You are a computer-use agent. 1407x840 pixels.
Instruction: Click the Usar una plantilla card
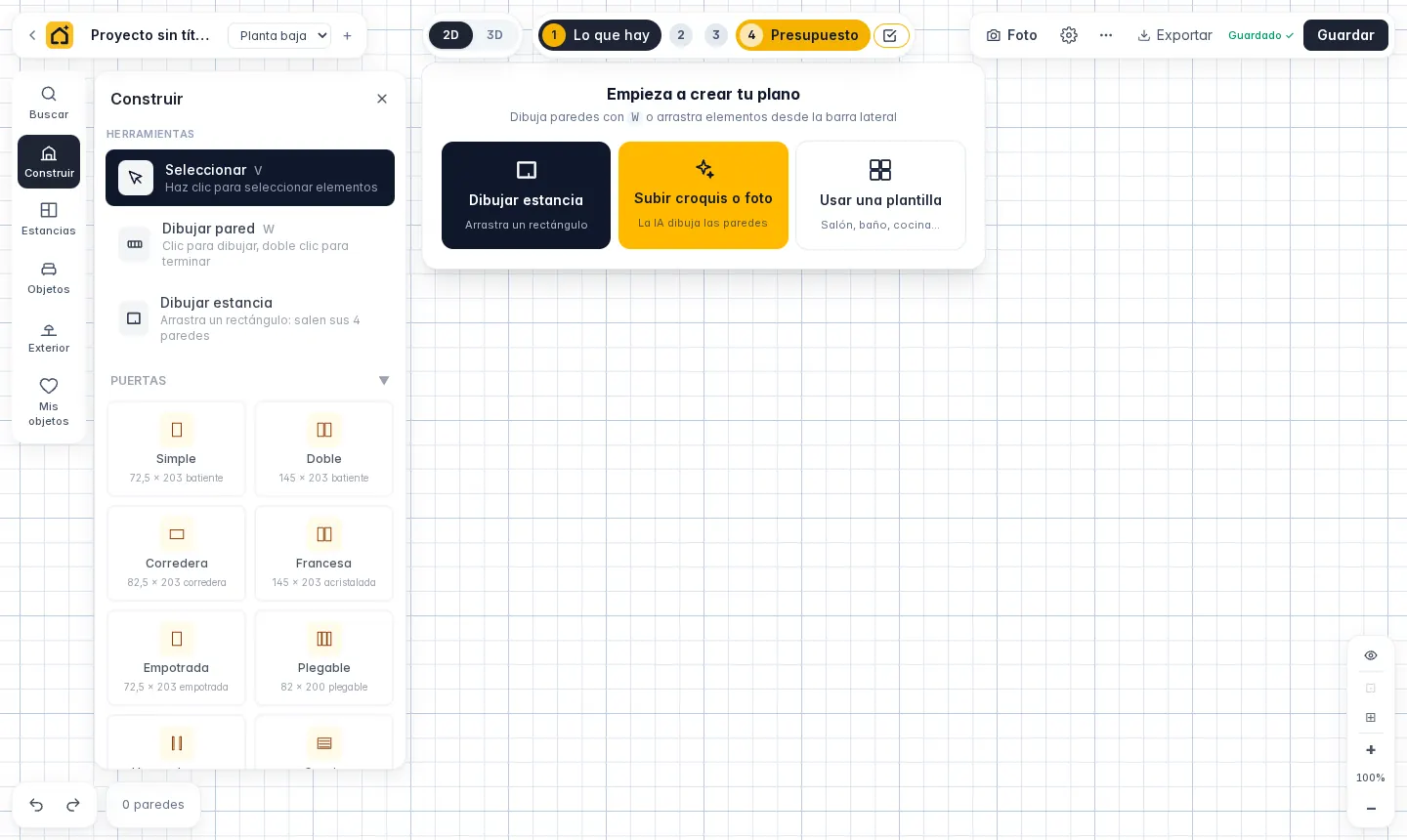coord(880,195)
